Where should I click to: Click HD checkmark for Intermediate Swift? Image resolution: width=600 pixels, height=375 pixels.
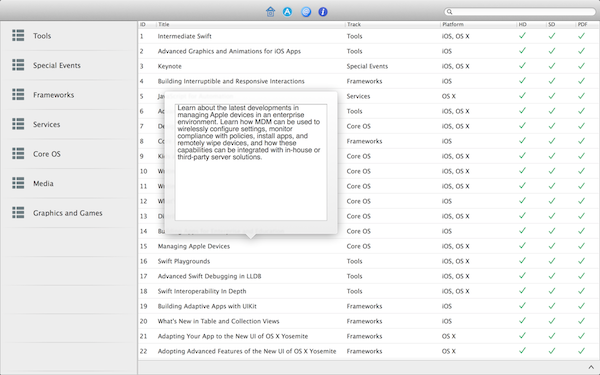point(522,36)
